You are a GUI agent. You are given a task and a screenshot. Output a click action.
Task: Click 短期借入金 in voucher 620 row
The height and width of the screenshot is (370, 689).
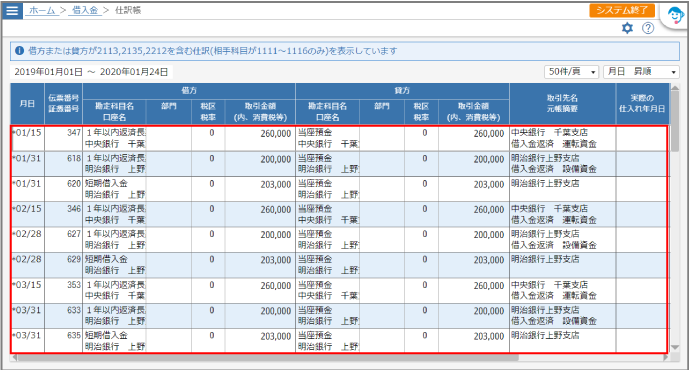(106, 184)
